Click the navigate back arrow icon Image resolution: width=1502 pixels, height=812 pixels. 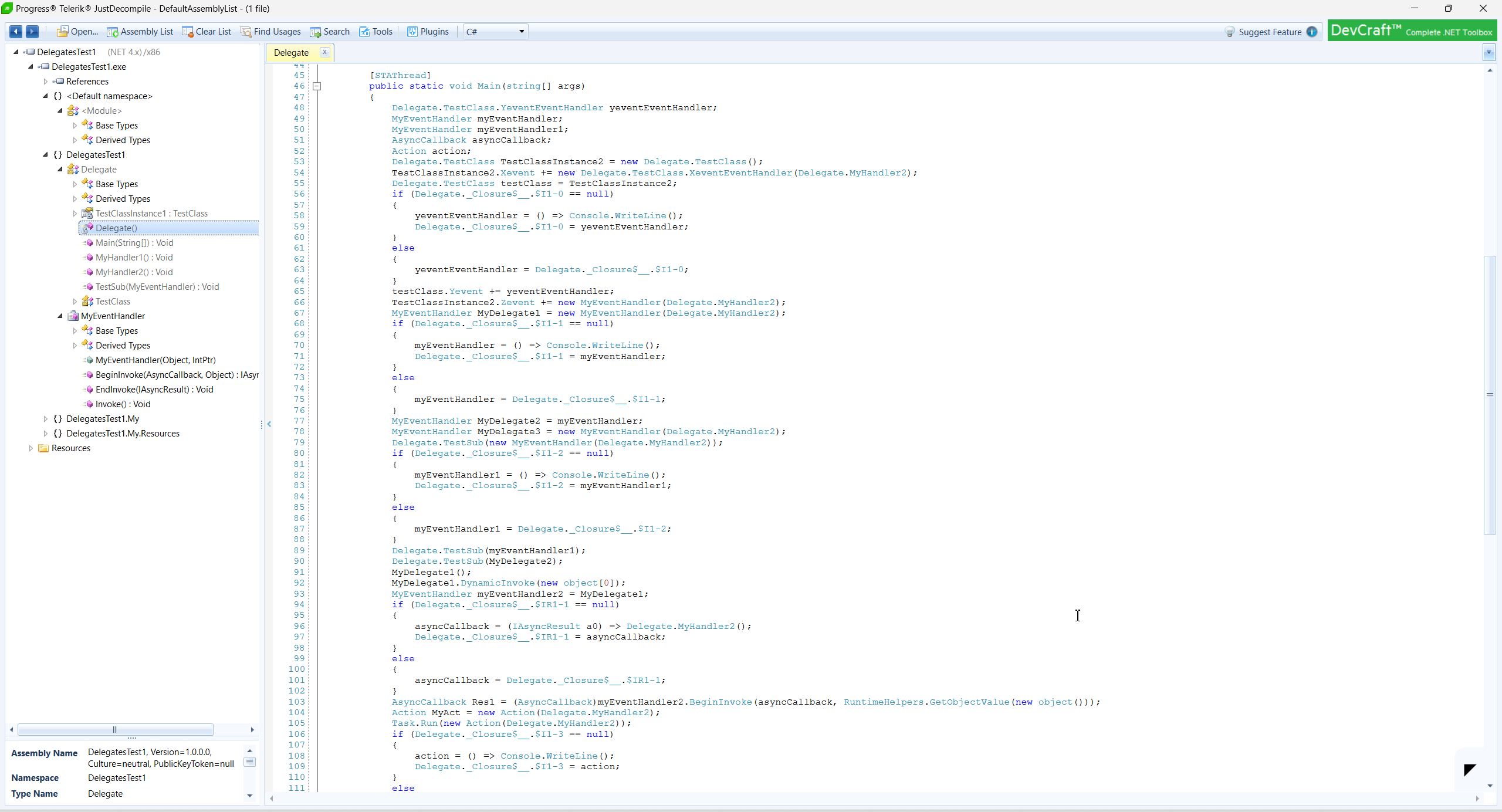pyautogui.click(x=16, y=32)
